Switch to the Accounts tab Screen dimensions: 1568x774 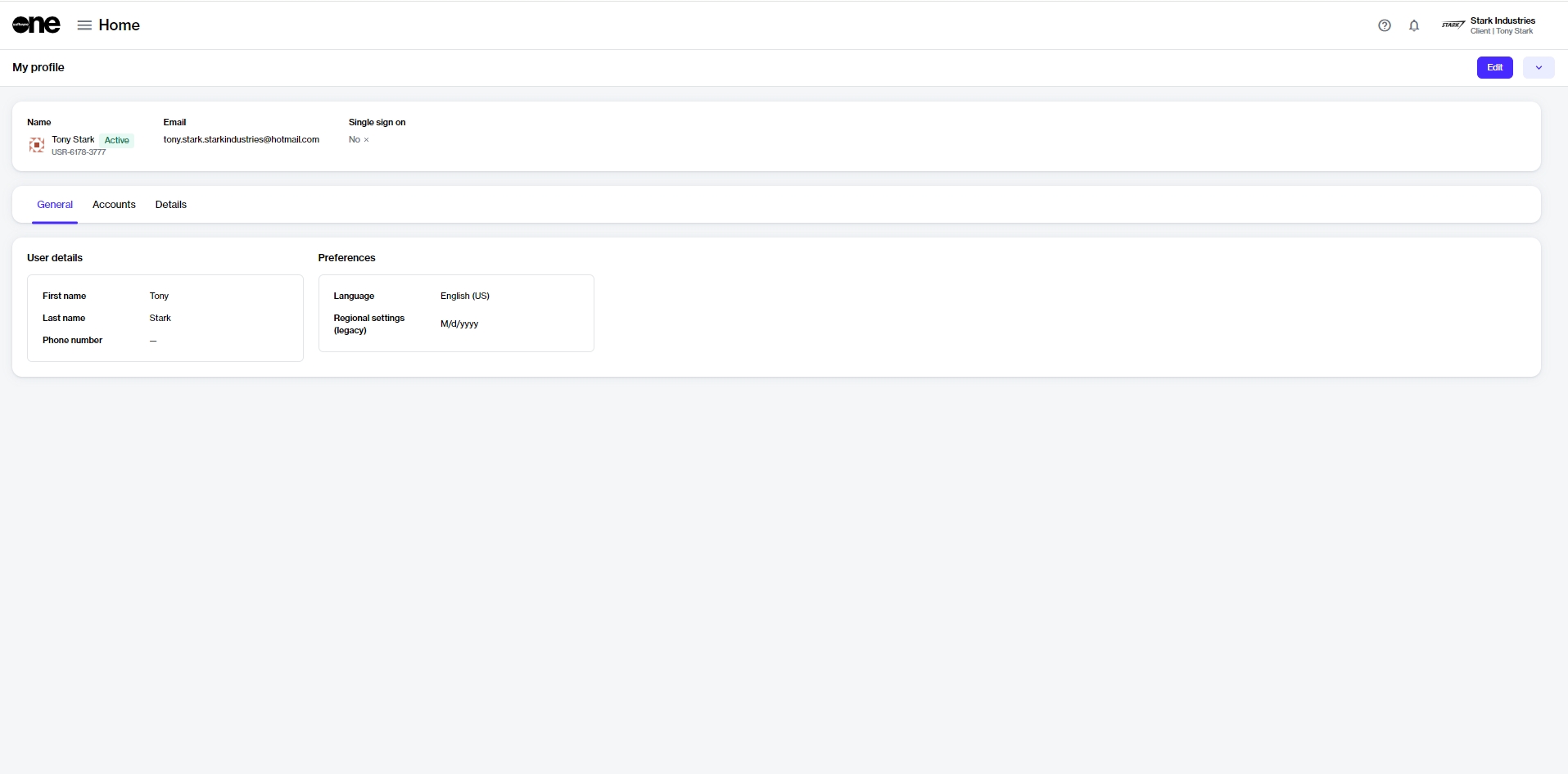pos(114,205)
